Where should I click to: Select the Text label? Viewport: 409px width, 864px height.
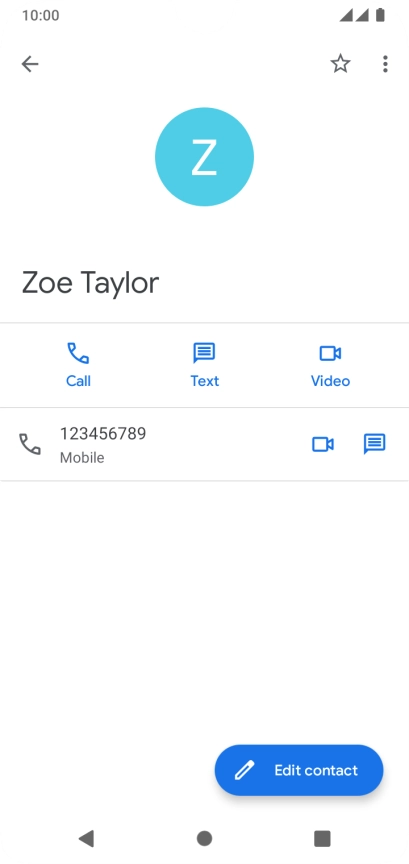coord(204,381)
